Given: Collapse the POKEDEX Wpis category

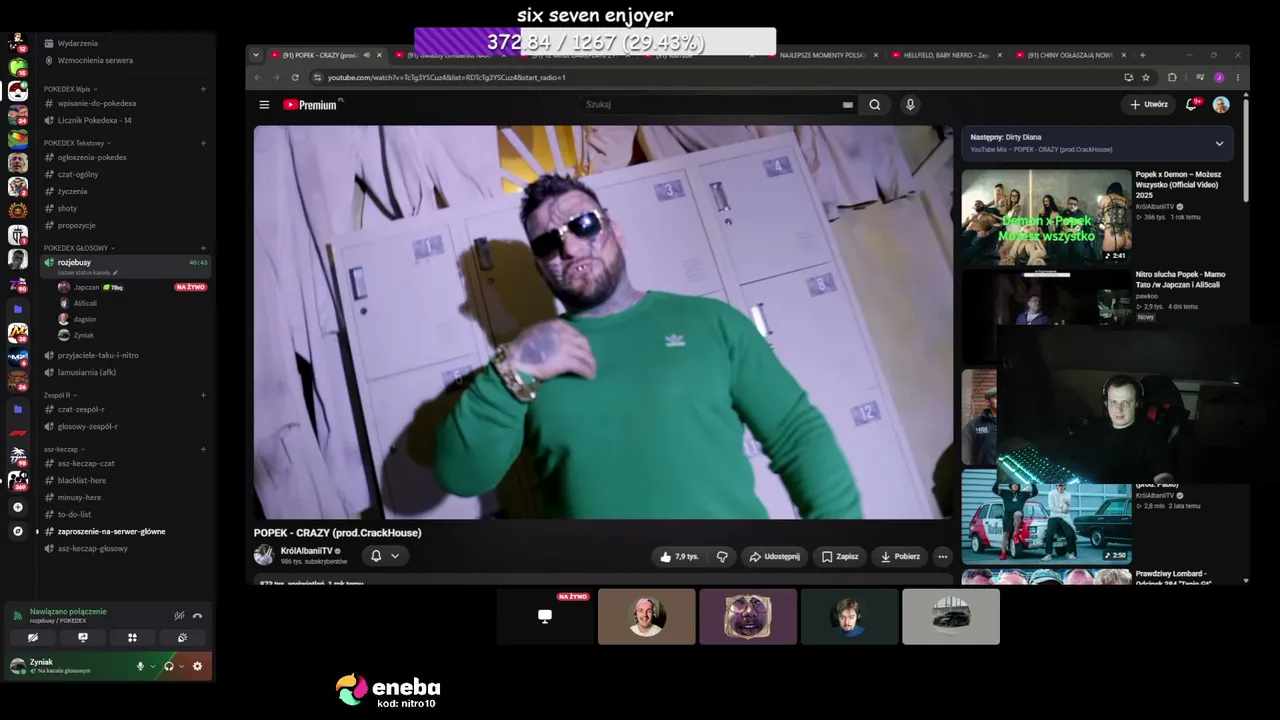Looking at the screenshot, I should coord(70,89).
